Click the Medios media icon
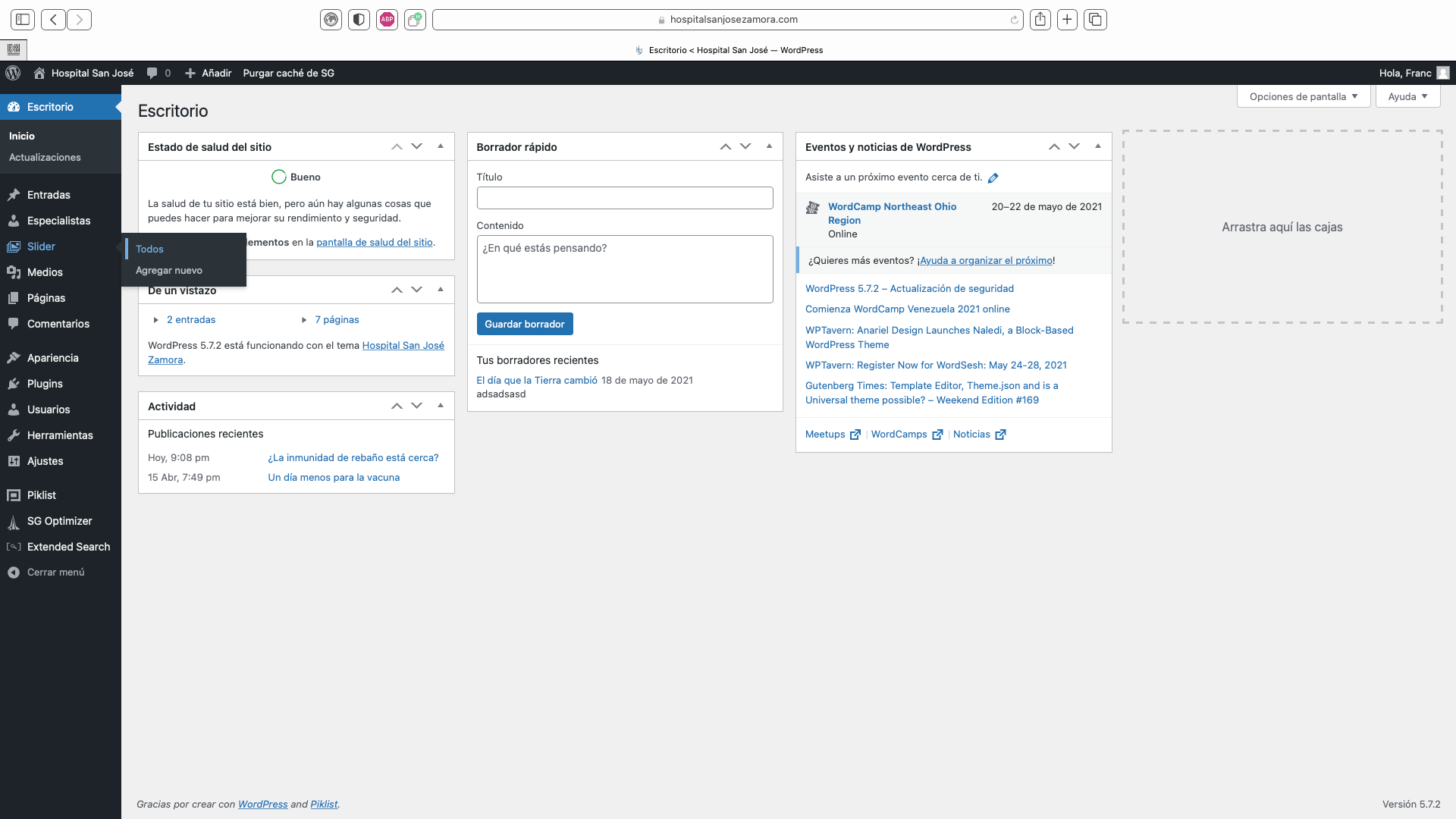Viewport: 1456px width, 819px height. point(14,272)
